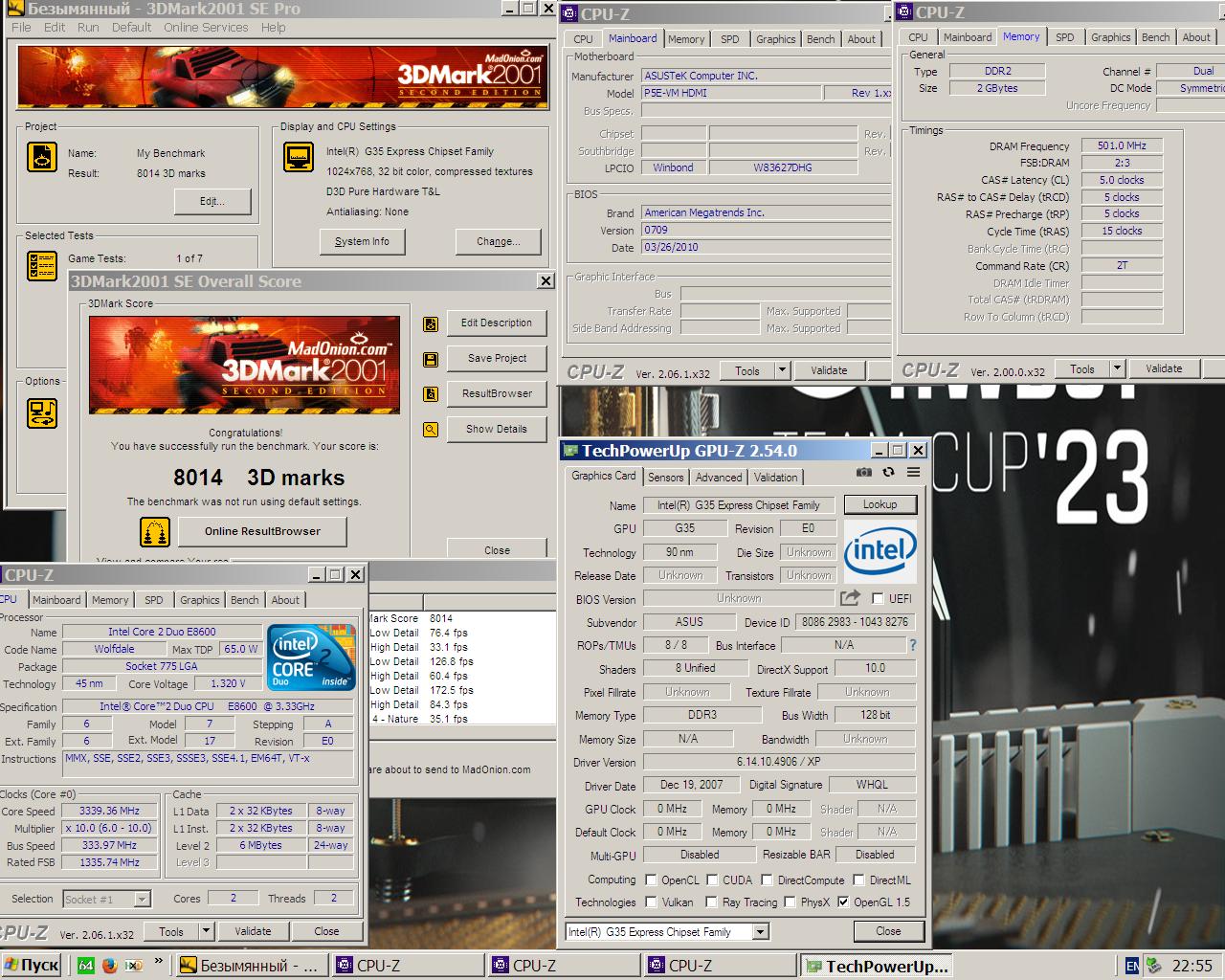This screenshot has width=1225, height=980.
Task: Click the BIOS share/export icon in GPU-Z
Action: [x=850, y=598]
